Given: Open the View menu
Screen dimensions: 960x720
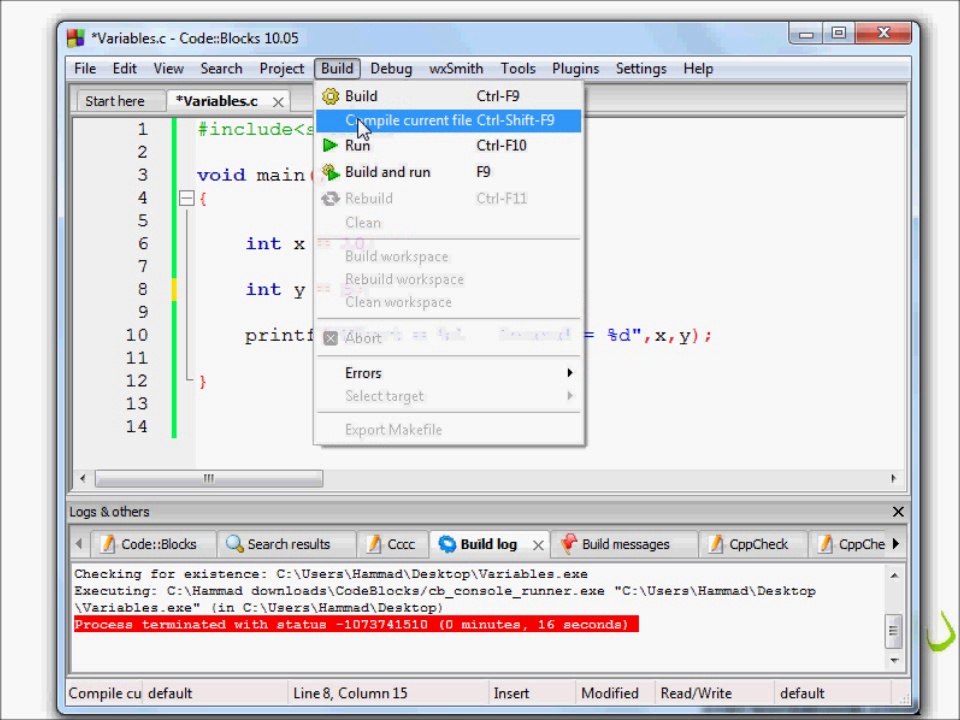Looking at the screenshot, I should tap(168, 69).
